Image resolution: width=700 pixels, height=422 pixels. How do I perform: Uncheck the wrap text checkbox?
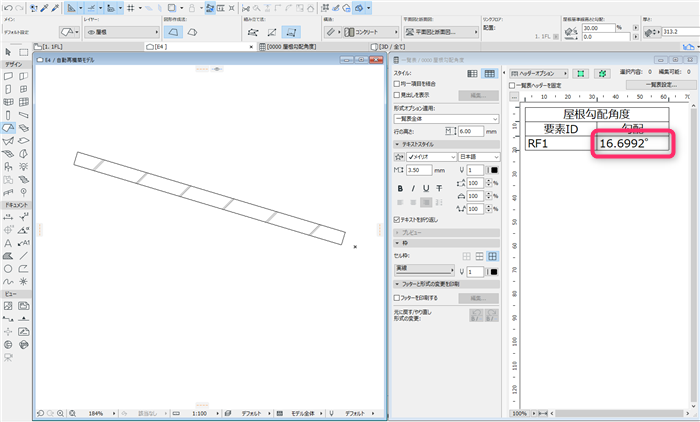point(396,220)
